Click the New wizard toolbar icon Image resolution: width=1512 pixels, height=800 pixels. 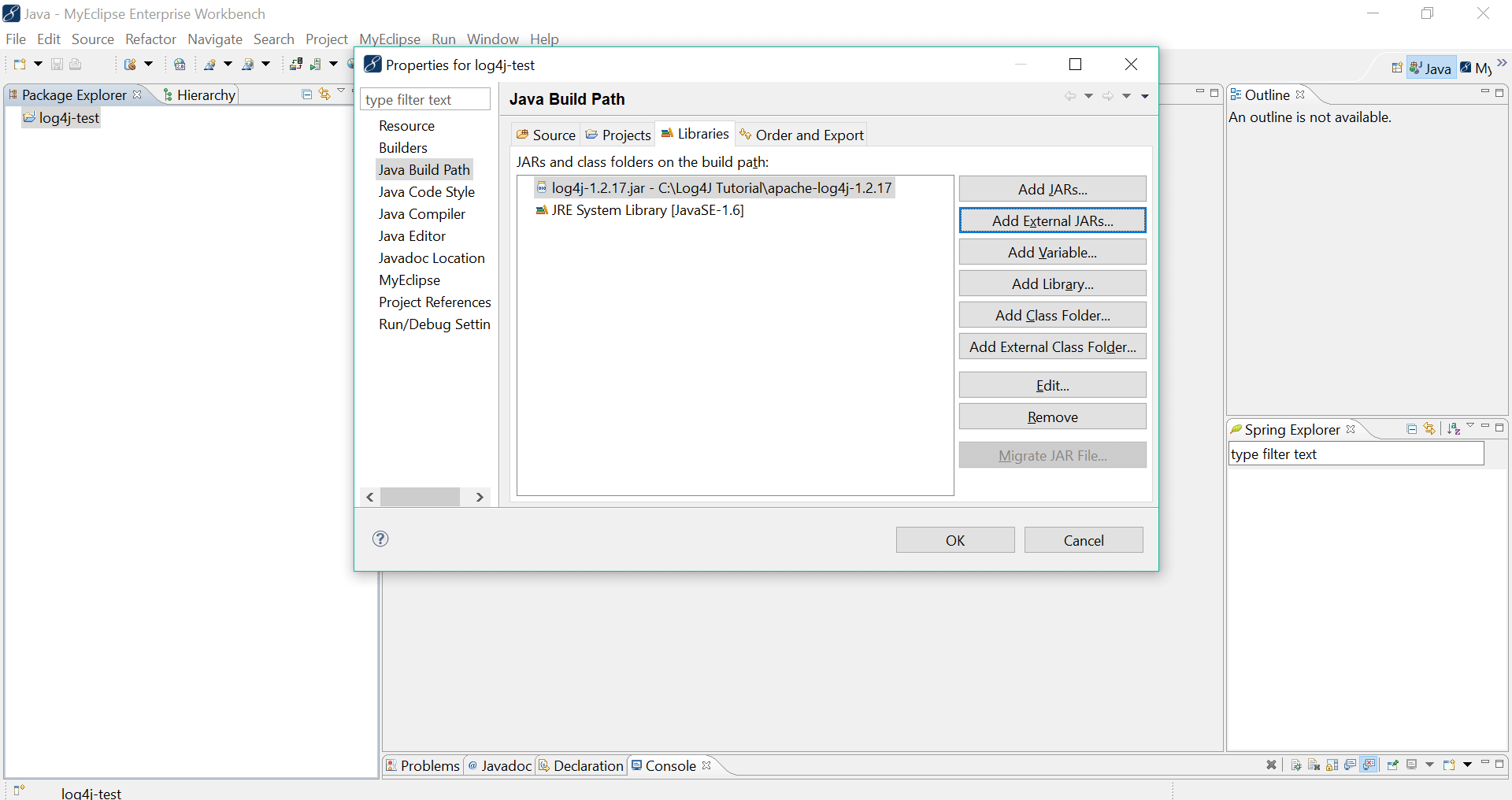(20, 65)
